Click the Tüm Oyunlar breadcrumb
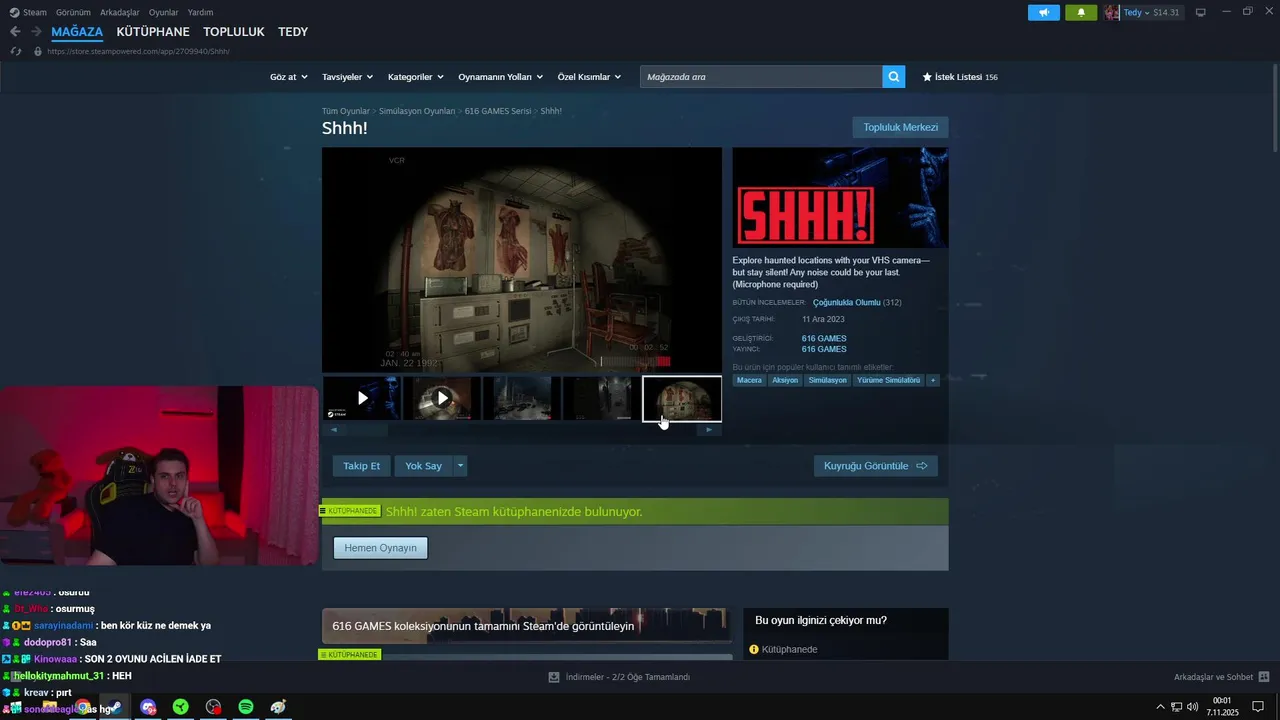Image resolution: width=1280 pixels, height=720 pixels. click(x=346, y=111)
